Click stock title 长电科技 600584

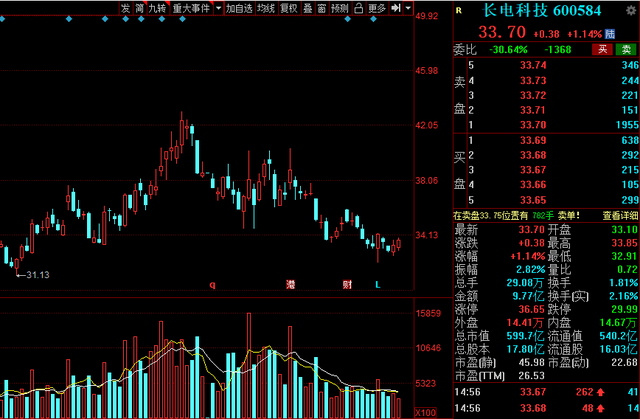[542, 11]
